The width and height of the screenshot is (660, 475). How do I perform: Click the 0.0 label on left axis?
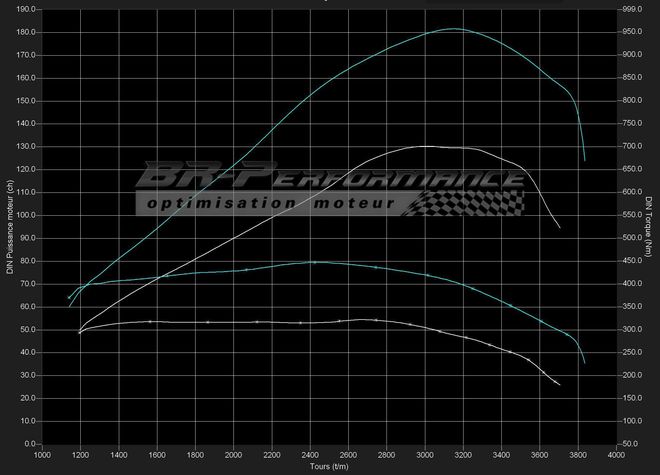tap(29, 443)
